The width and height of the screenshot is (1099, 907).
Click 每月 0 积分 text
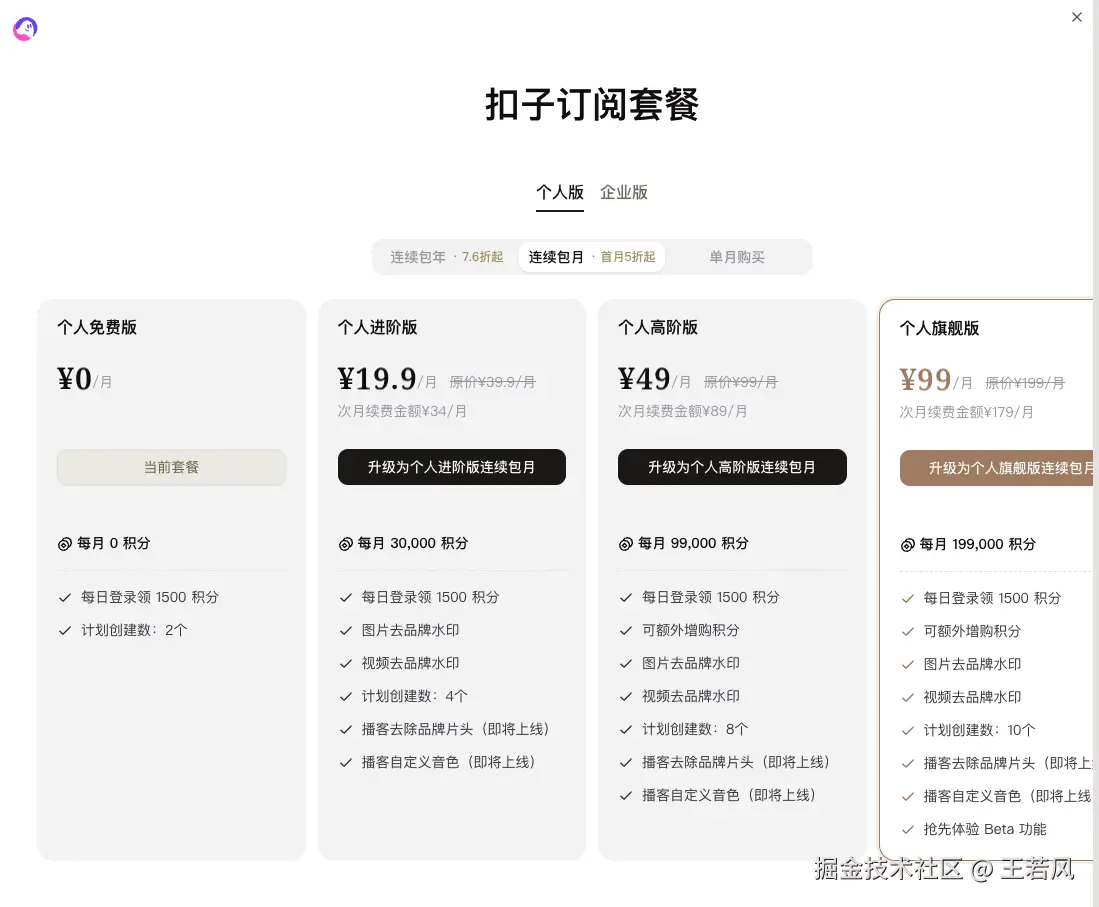[x=114, y=543]
